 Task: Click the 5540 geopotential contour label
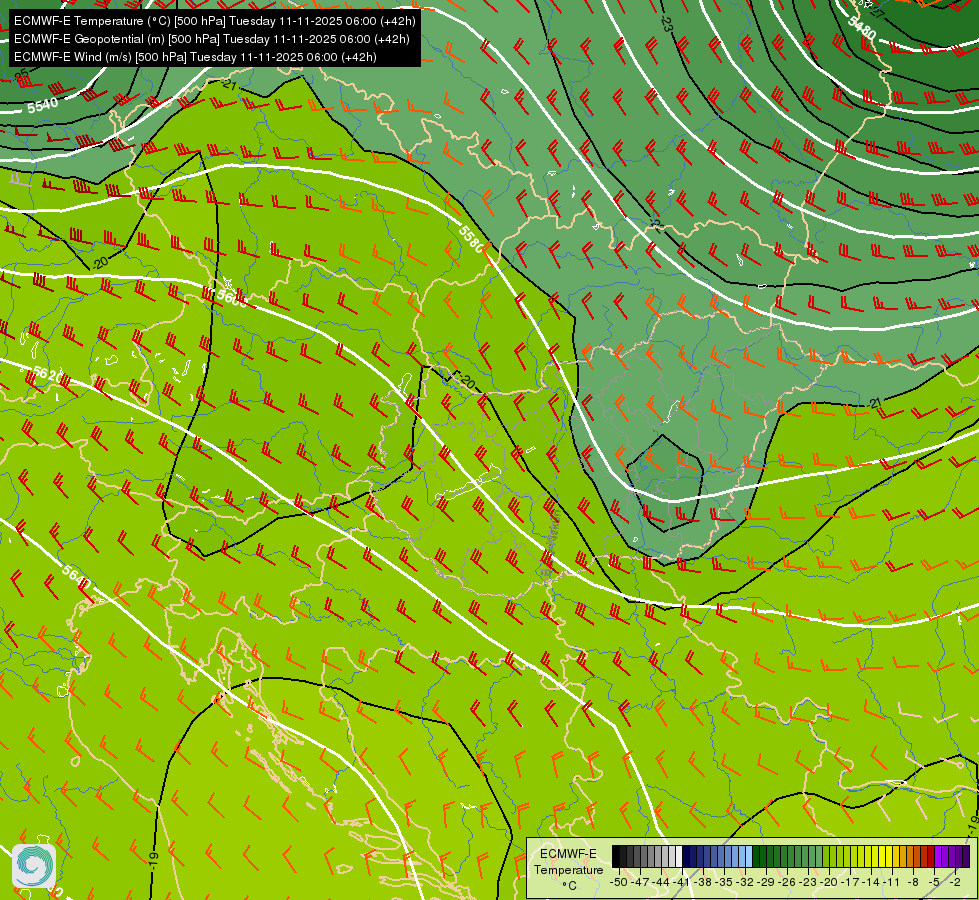(42, 104)
